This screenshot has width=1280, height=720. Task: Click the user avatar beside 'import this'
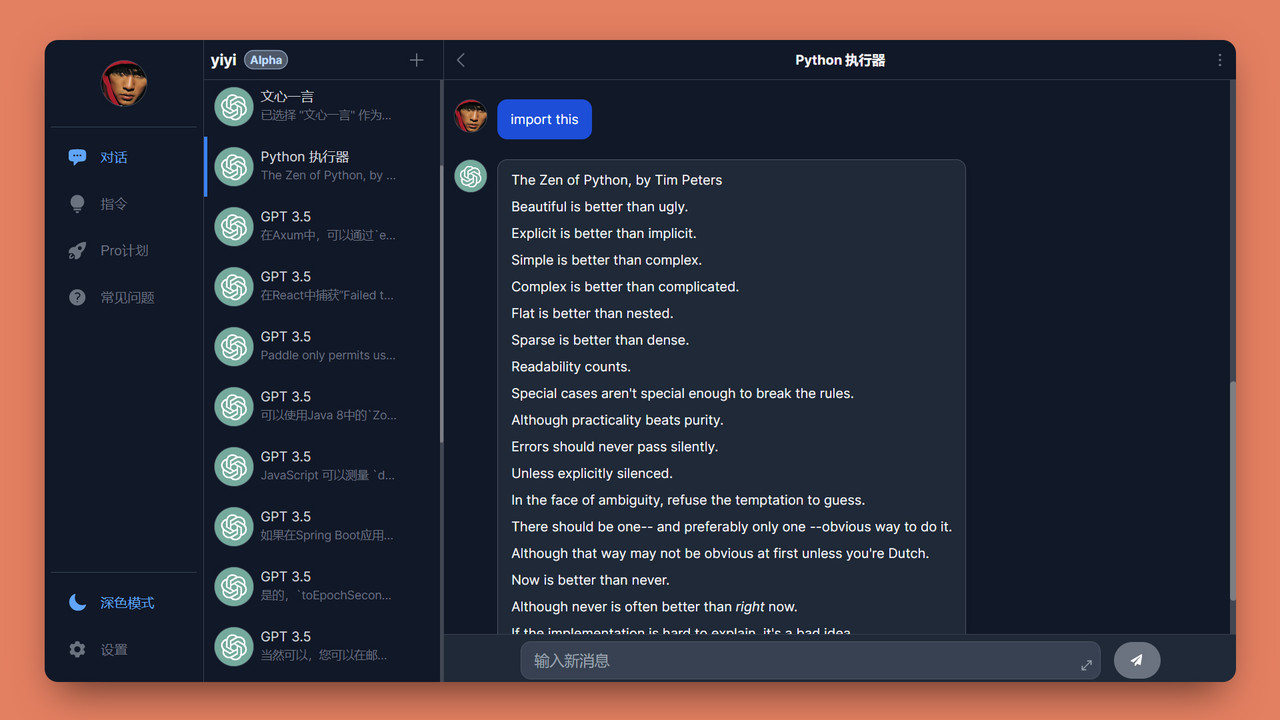click(x=471, y=116)
